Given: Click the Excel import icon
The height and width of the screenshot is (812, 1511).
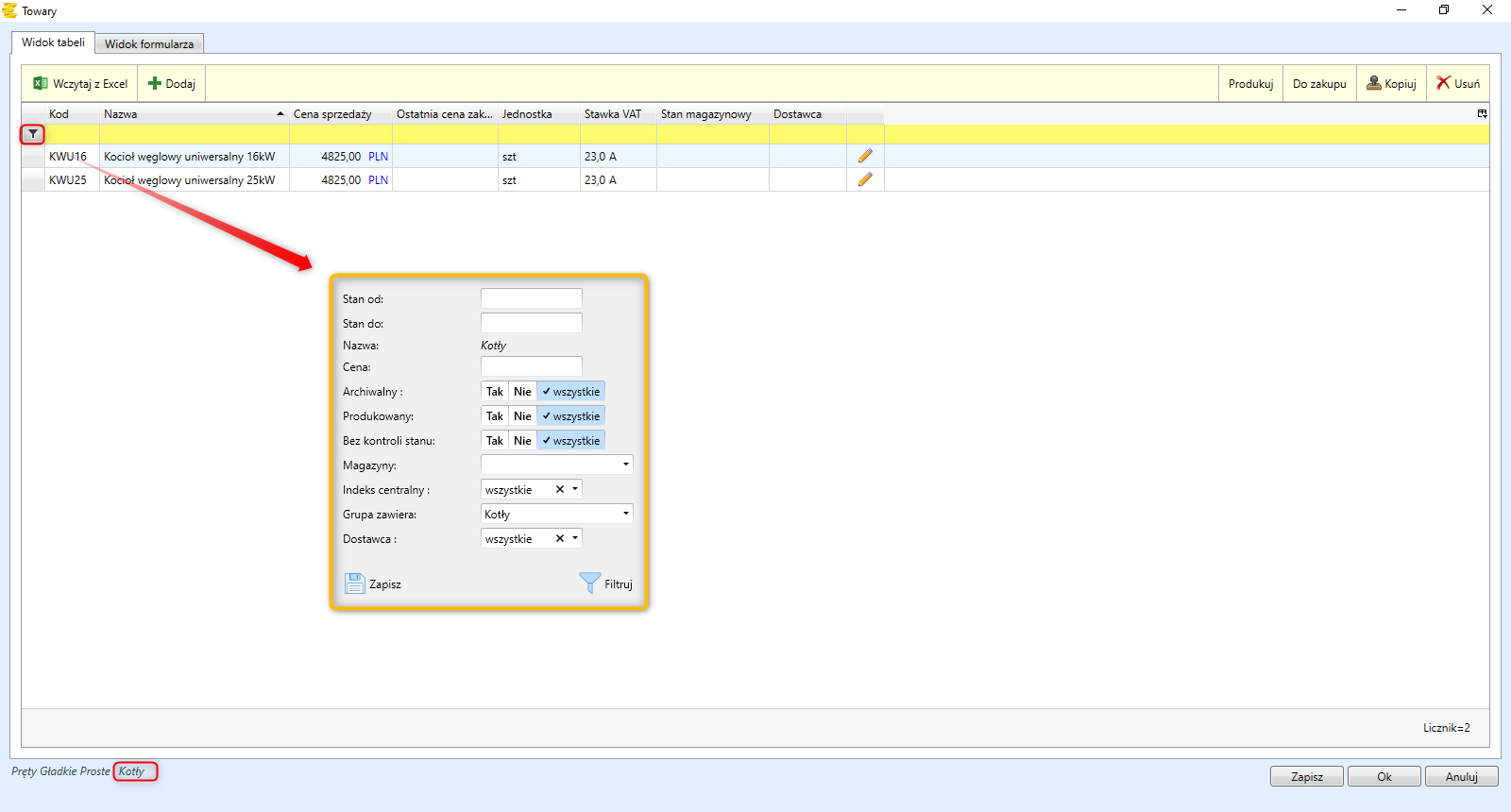Looking at the screenshot, I should point(41,83).
